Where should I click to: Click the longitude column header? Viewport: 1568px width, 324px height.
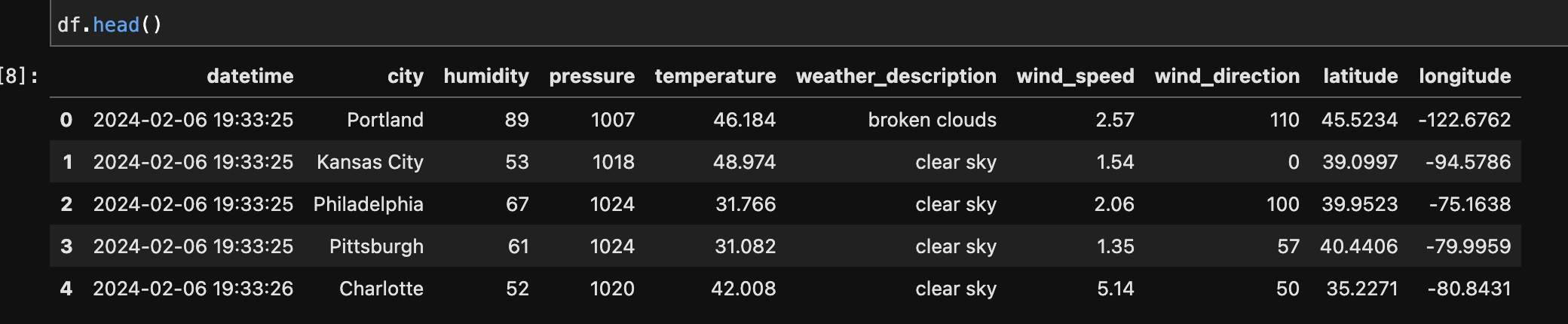1465,76
